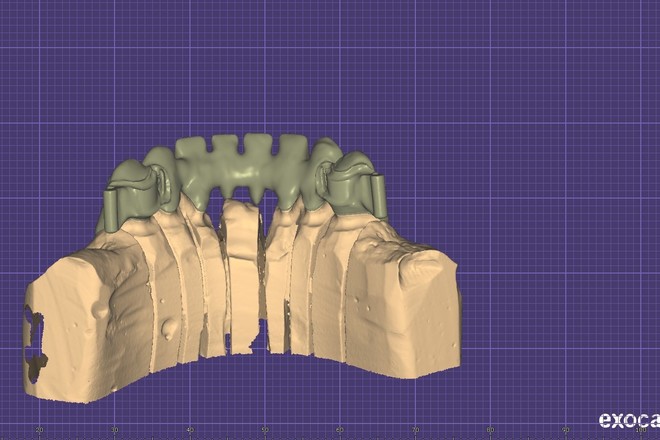Click the ruler mark labeled 20
This screenshot has height=440, width=660.
(39, 431)
